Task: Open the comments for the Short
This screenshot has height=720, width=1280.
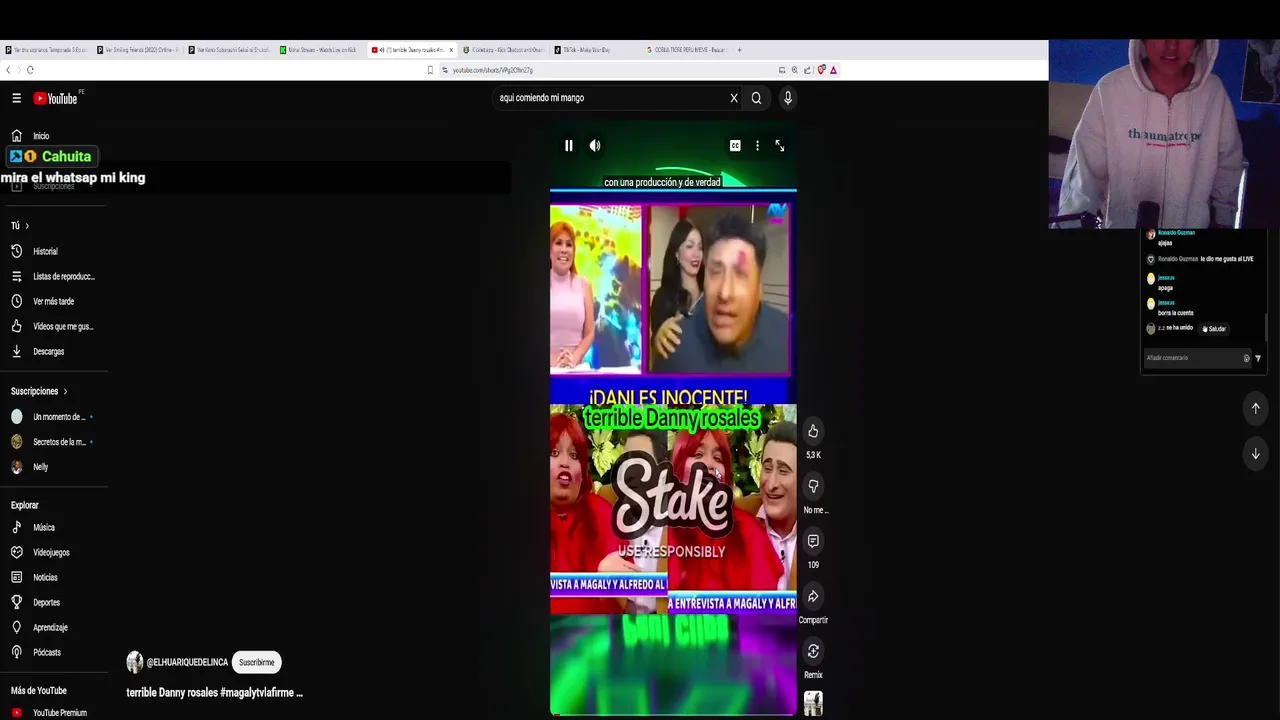Action: (813, 541)
